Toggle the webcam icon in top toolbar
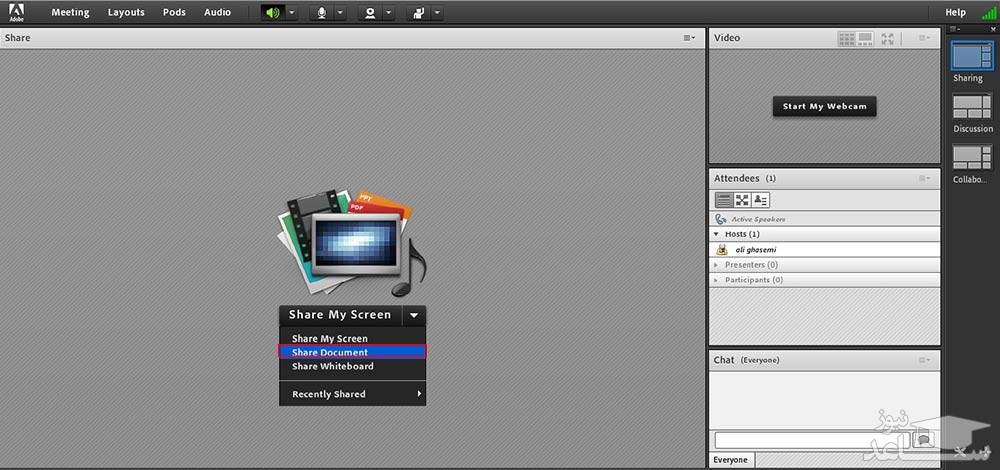This screenshot has height=470, width=1000. point(370,13)
